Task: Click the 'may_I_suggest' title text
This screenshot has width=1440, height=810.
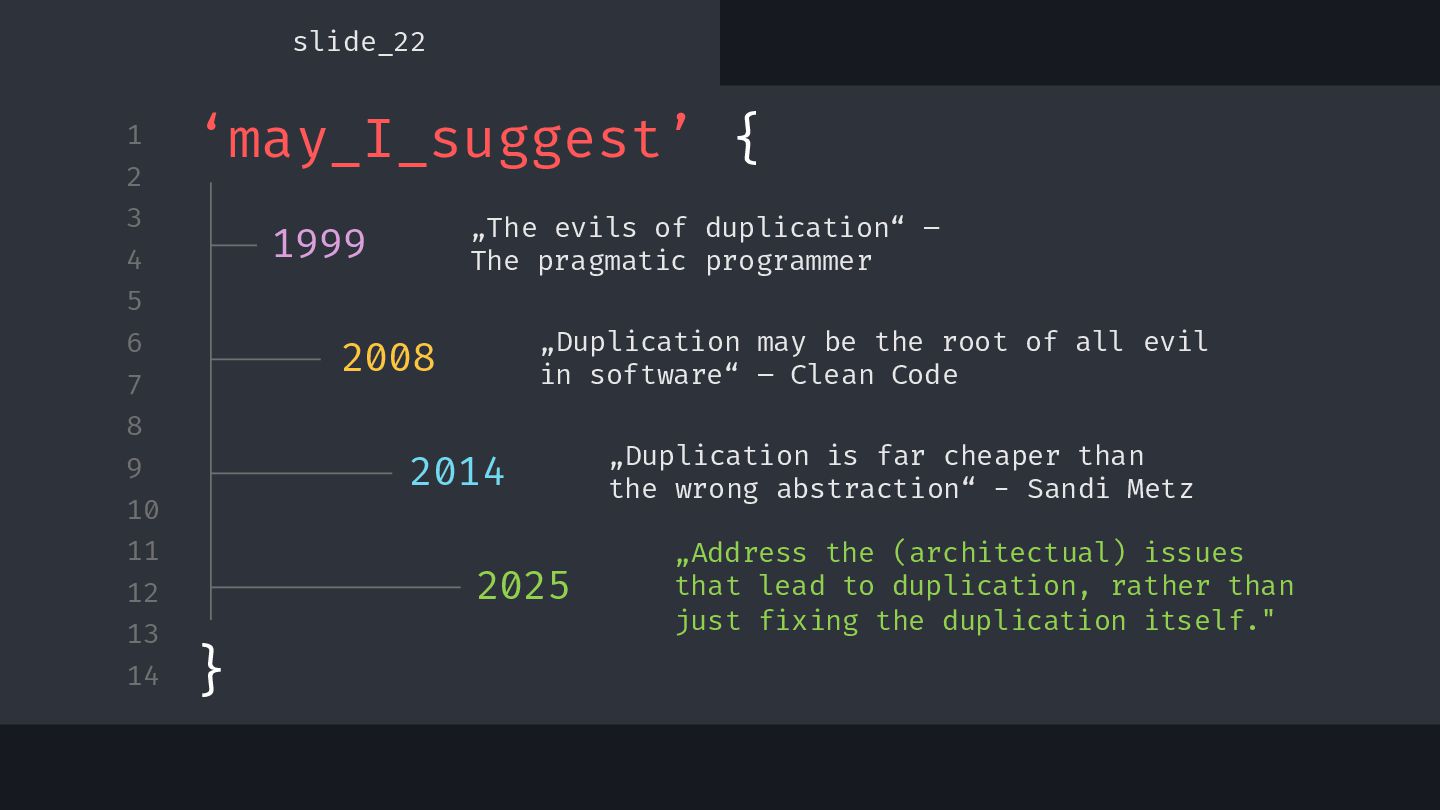Action: click(x=446, y=139)
